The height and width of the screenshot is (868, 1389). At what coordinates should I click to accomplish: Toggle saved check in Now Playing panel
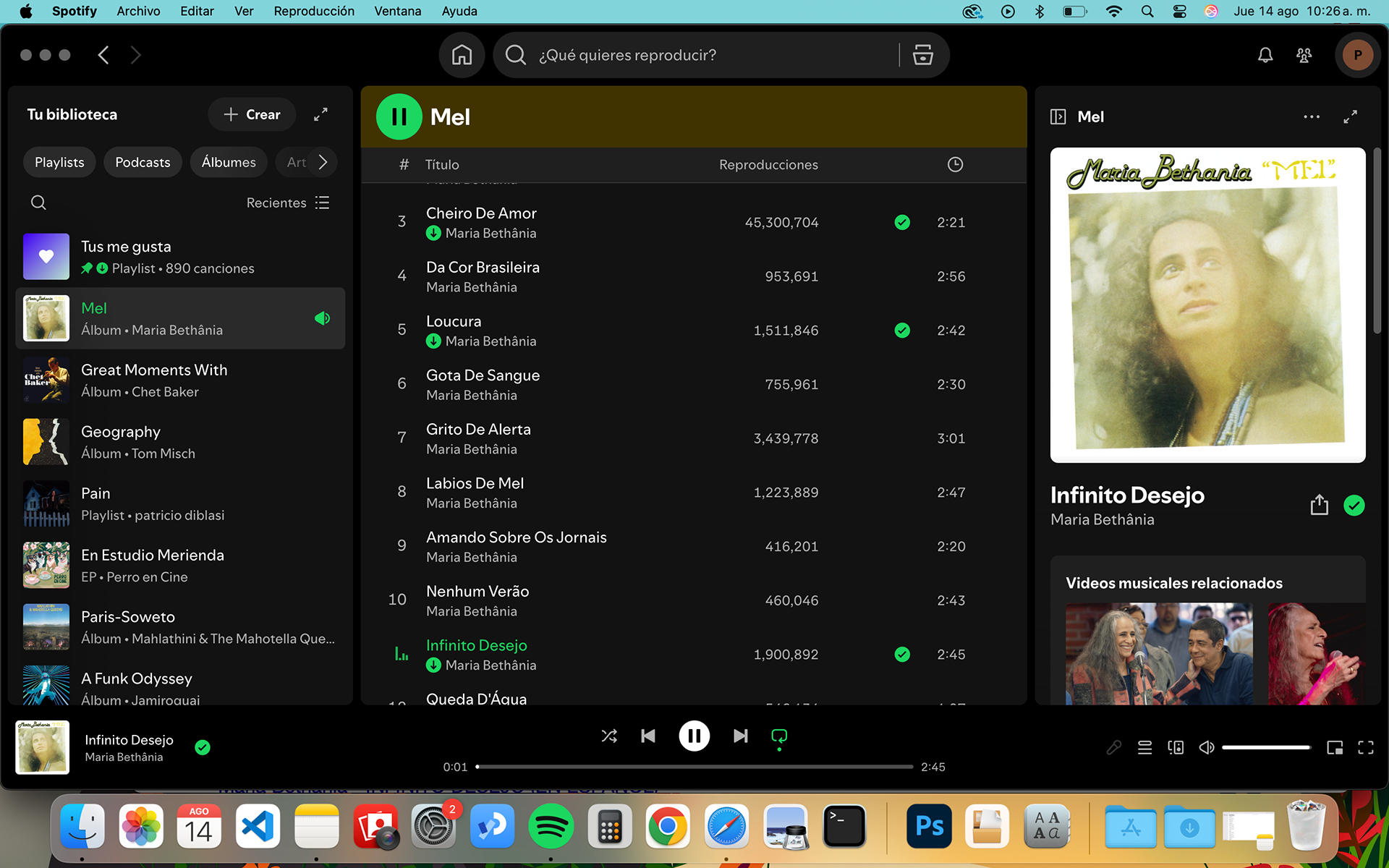(1354, 505)
